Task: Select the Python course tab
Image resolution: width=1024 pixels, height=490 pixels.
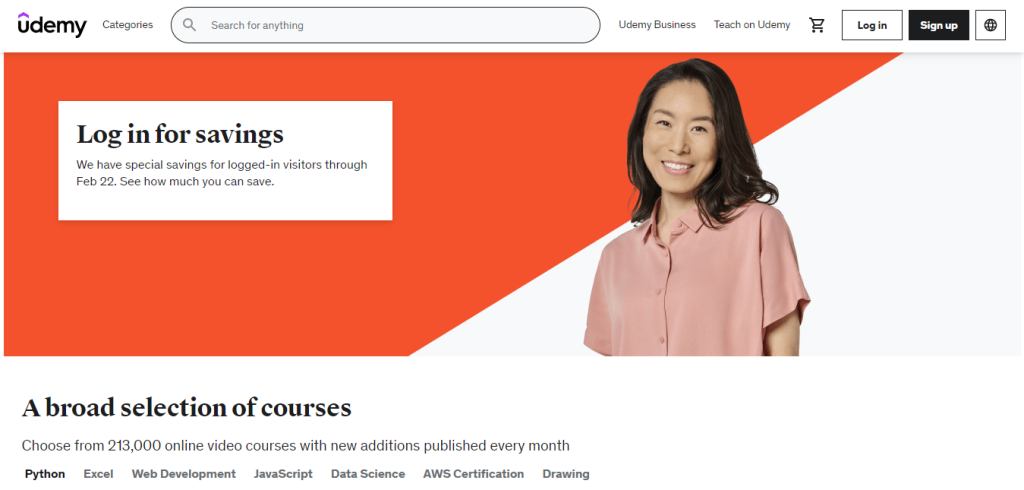Action: coord(45,474)
